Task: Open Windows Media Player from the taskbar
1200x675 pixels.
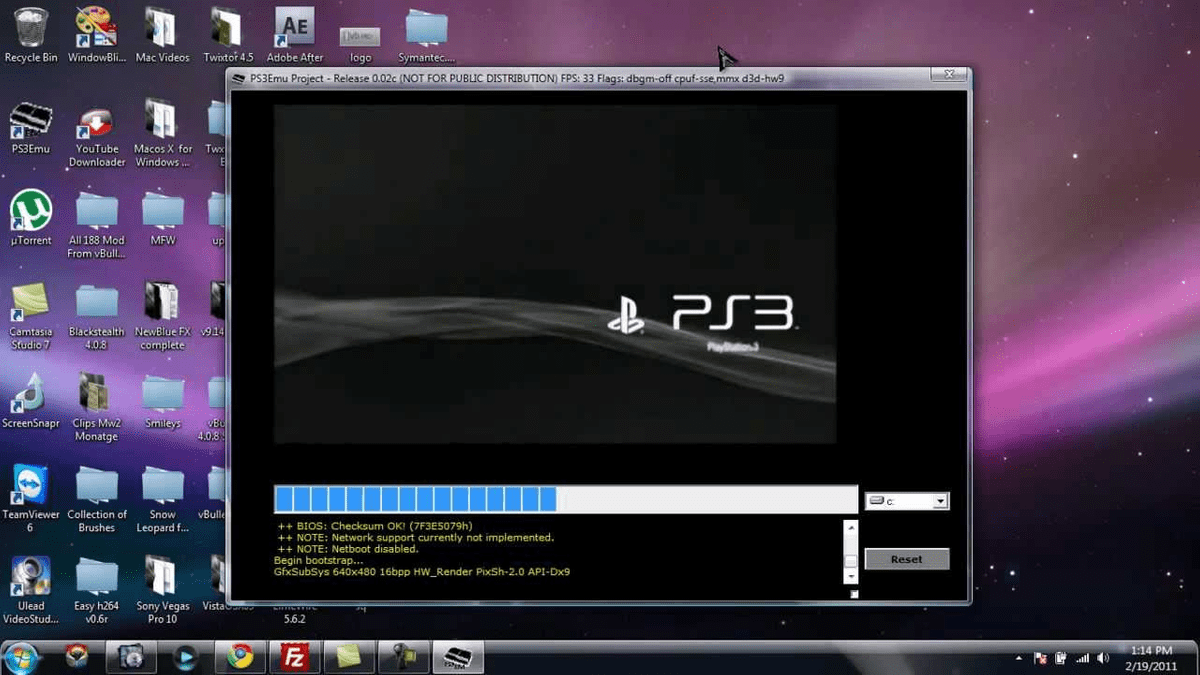Action: (185, 657)
